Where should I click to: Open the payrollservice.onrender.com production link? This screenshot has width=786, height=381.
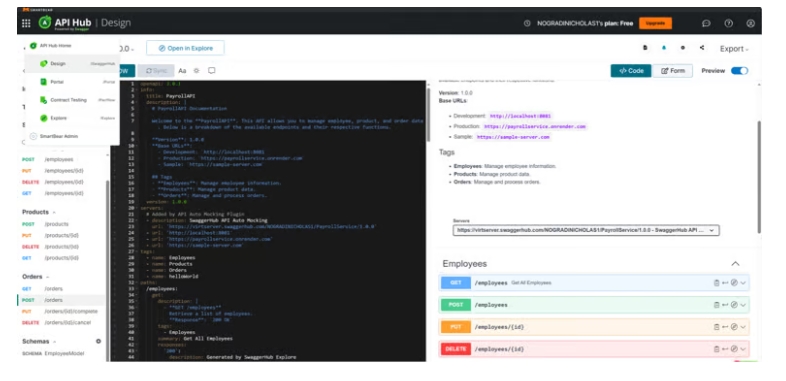(535, 126)
